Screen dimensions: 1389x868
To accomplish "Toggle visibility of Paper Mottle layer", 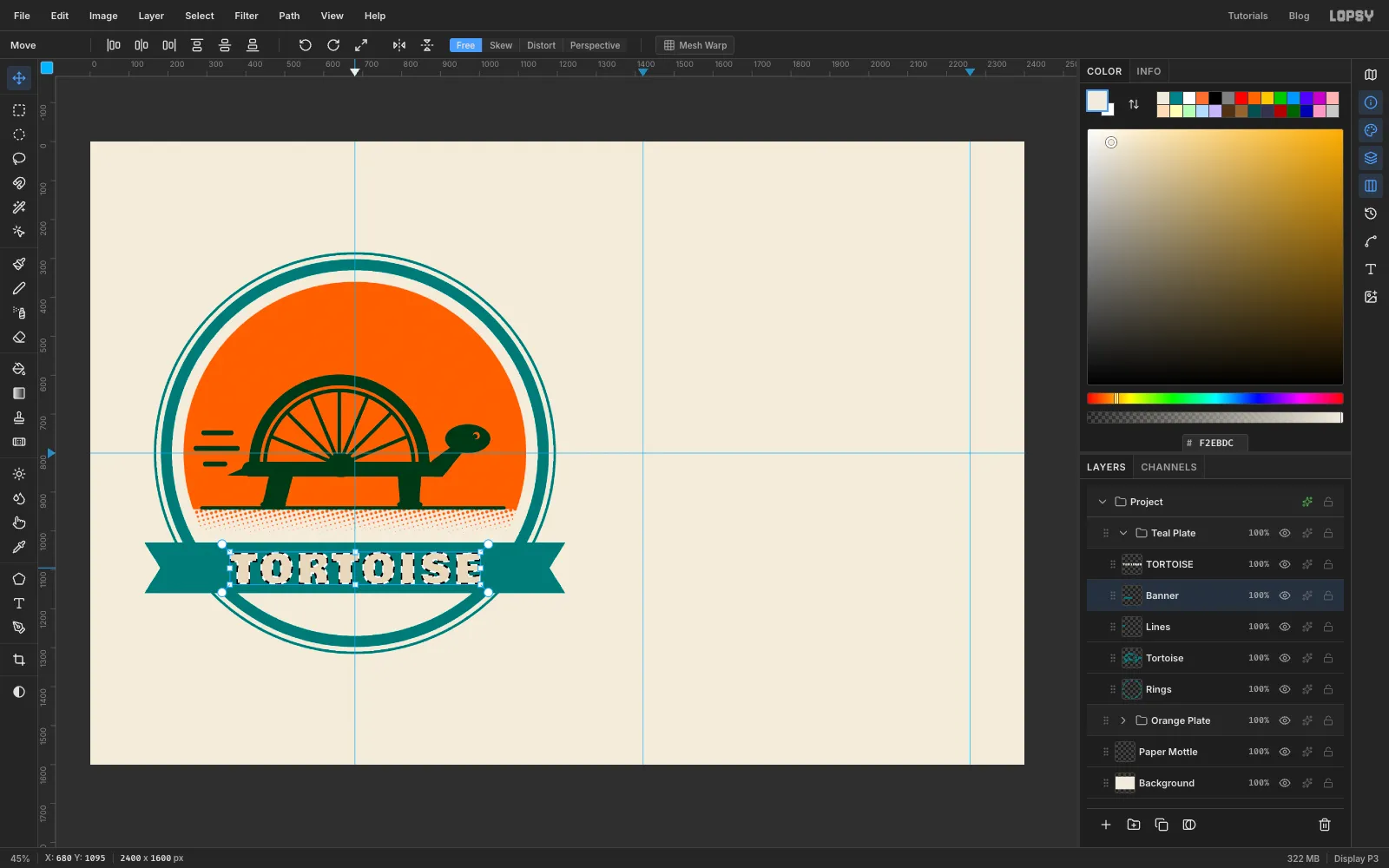I will click(x=1285, y=752).
